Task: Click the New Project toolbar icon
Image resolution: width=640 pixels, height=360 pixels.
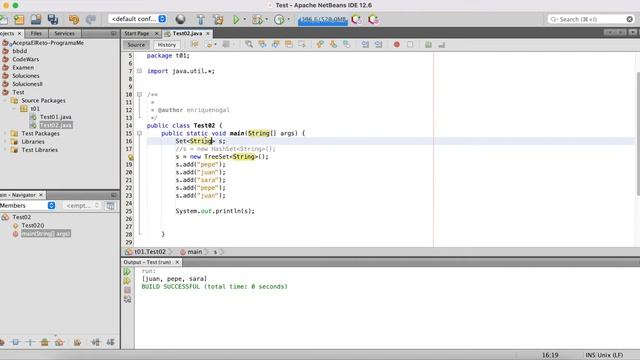Action: coord(19,19)
